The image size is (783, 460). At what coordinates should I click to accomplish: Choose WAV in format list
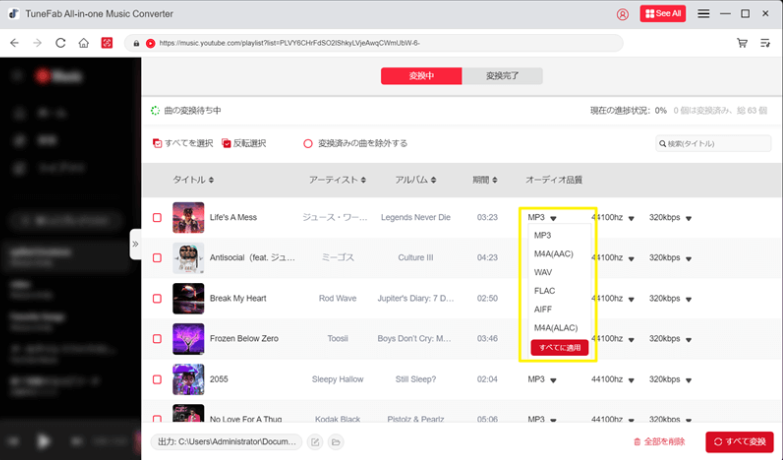tap(543, 272)
